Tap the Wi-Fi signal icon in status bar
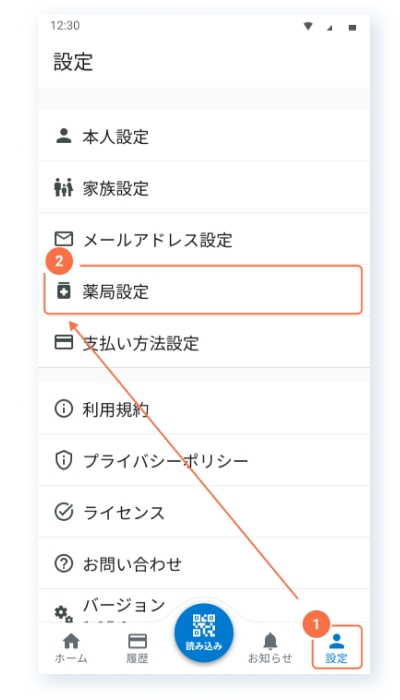This screenshot has height=700, width=400. 308,27
